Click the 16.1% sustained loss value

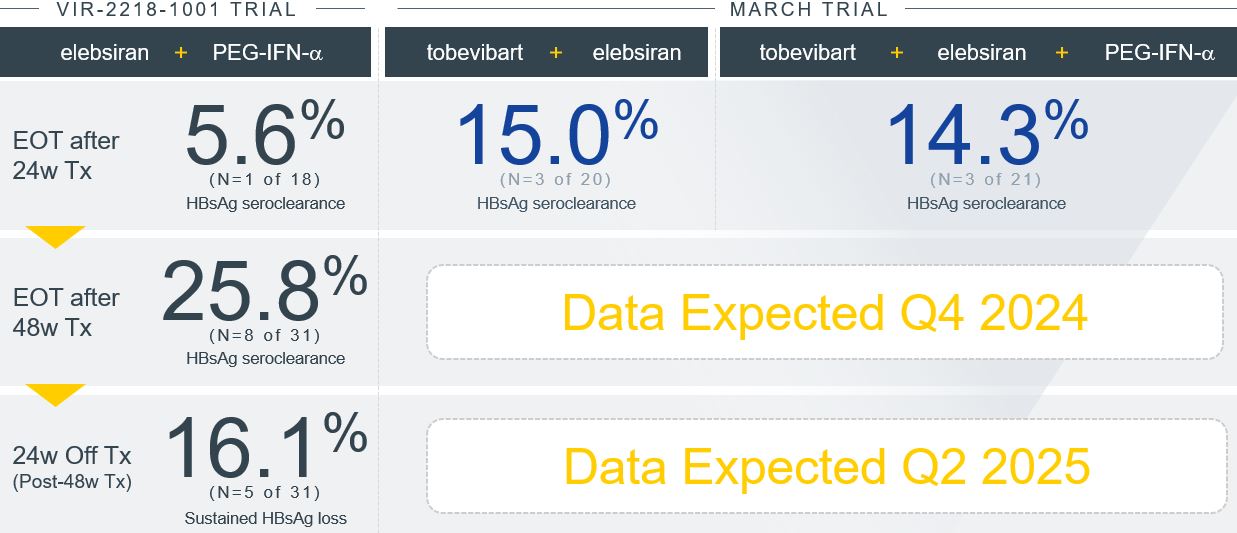tap(265, 449)
